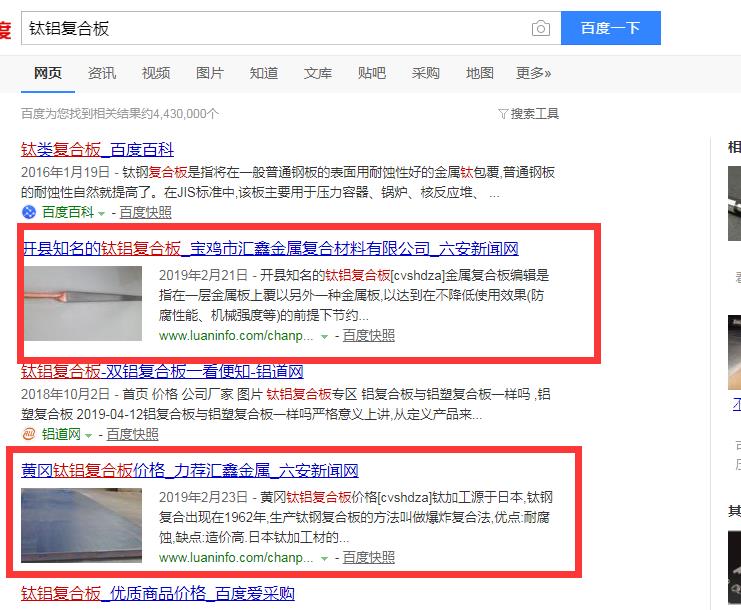Click the camera image search icon
The width and height of the screenshot is (741, 610).
coord(541,28)
